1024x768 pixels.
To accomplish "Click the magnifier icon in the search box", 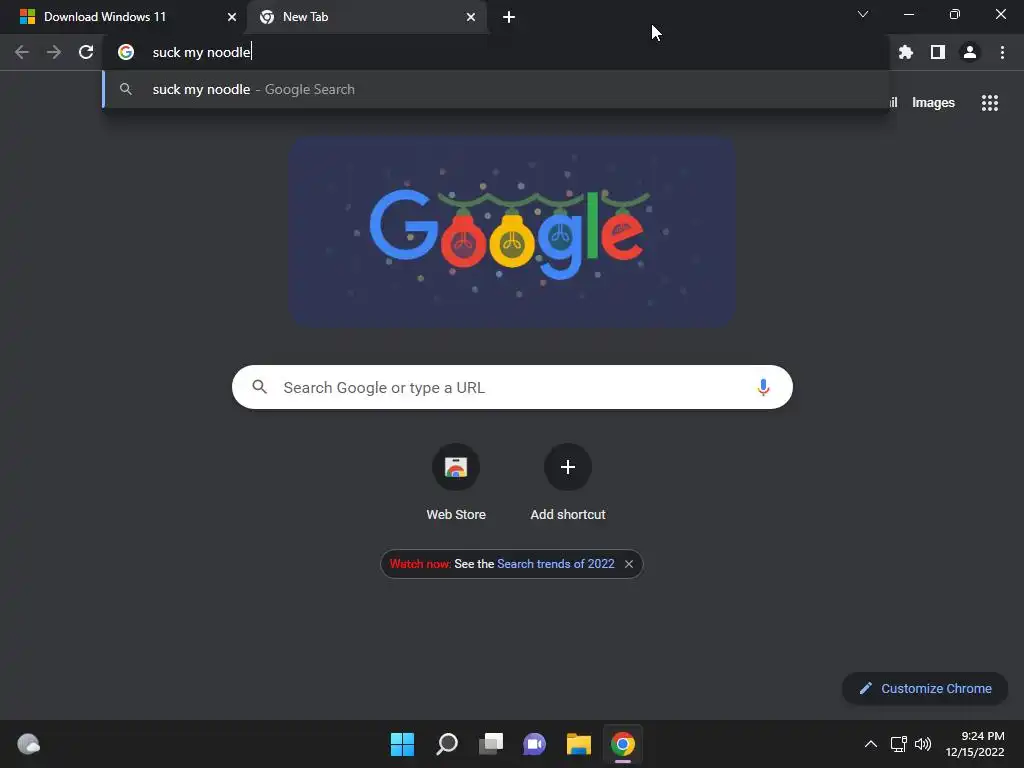I will [x=259, y=387].
